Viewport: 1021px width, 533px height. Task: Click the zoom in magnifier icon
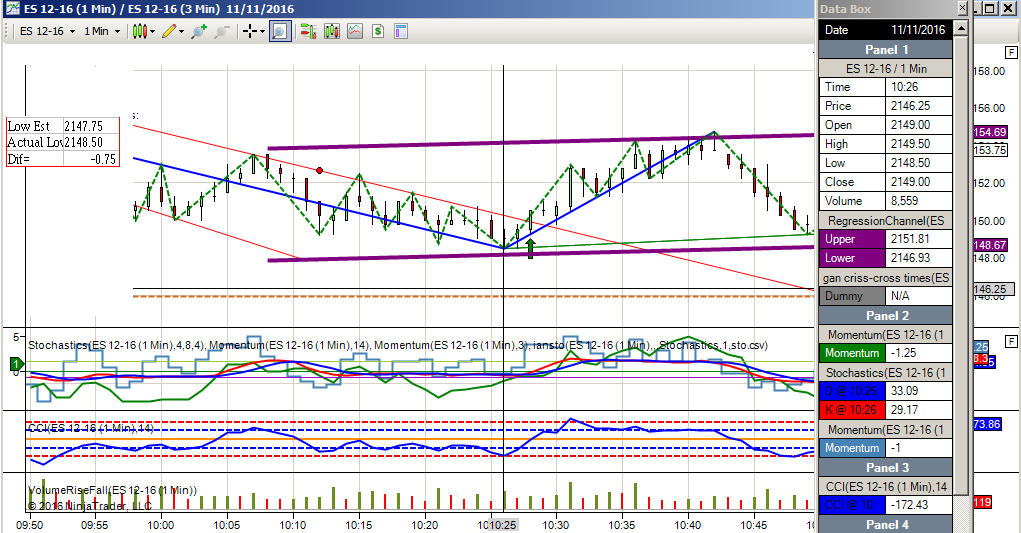199,31
